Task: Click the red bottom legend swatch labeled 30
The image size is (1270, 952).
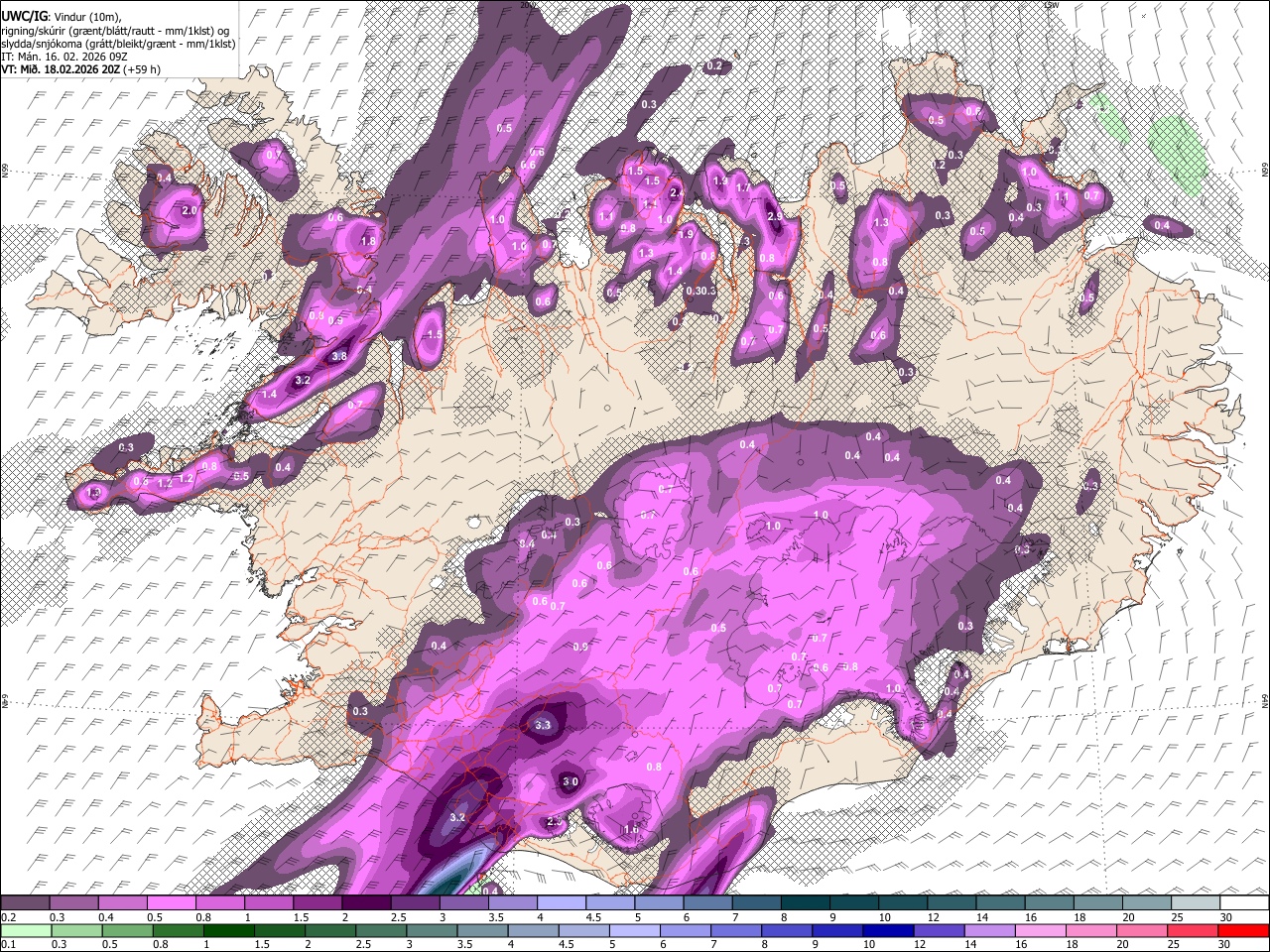Action: [x=1243, y=930]
